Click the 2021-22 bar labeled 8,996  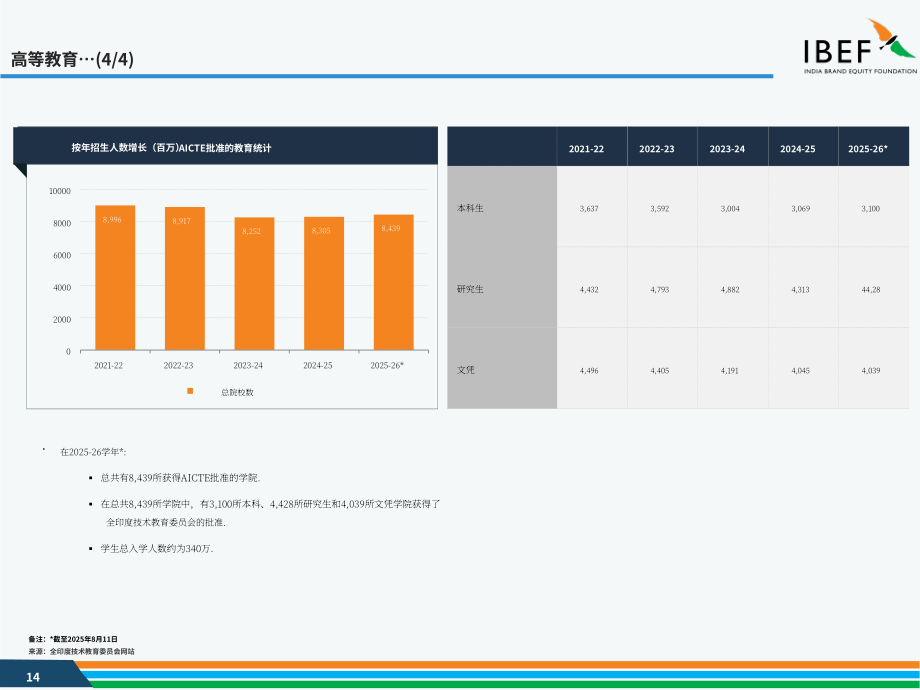[x=115, y=278]
